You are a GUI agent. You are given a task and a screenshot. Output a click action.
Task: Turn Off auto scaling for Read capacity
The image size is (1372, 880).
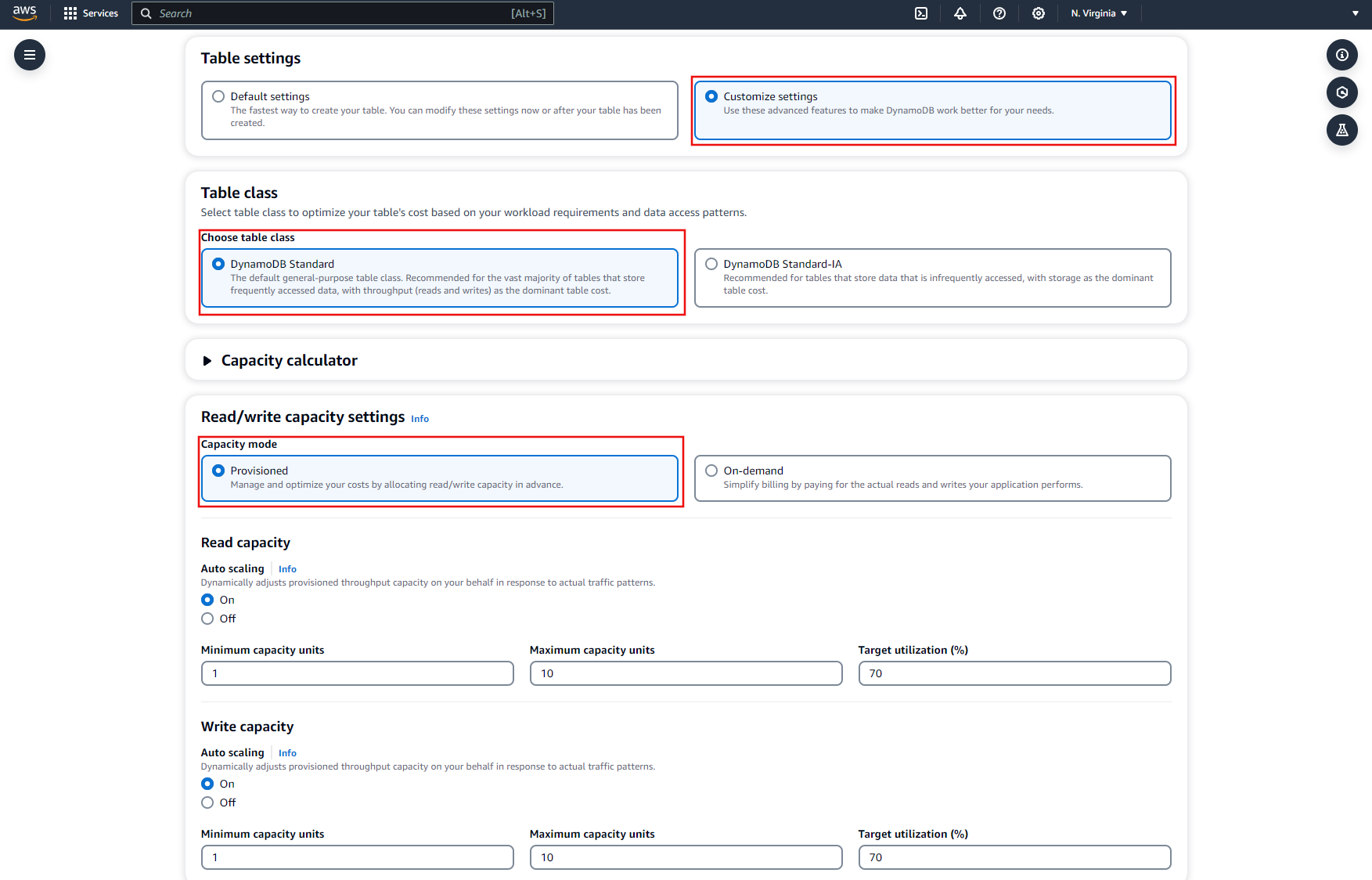coord(207,619)
